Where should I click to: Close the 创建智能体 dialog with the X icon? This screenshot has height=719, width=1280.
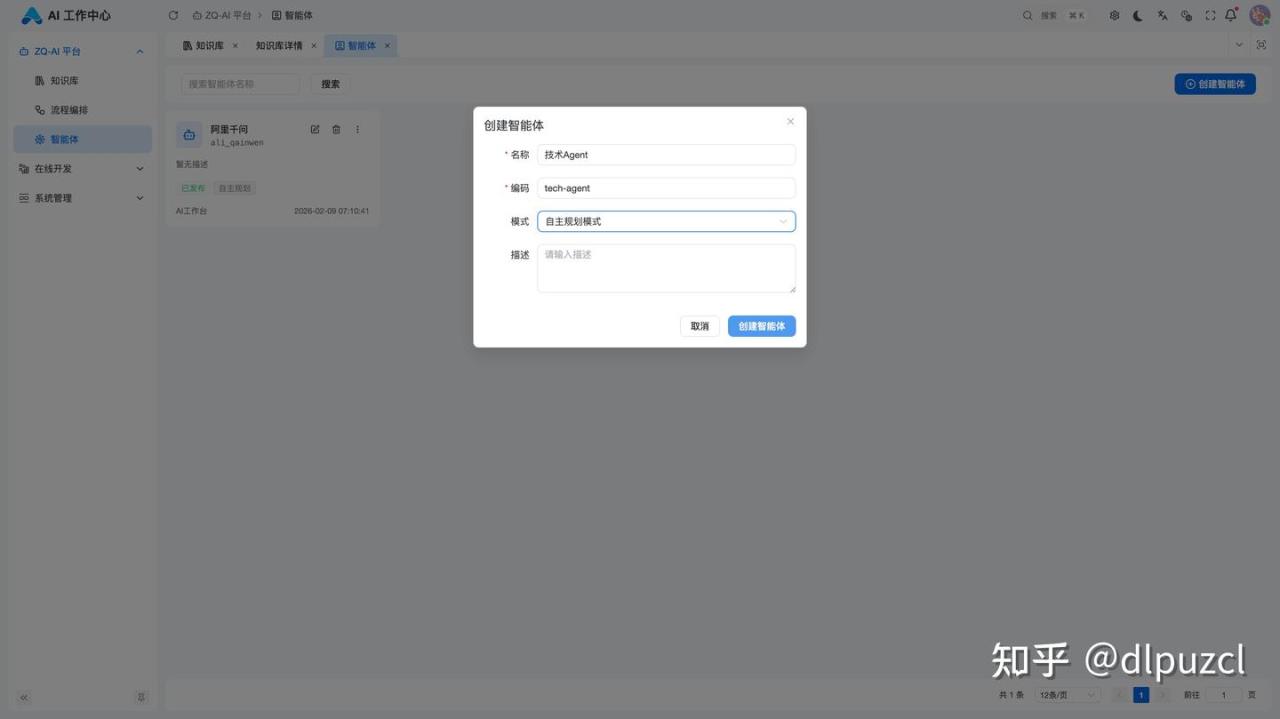click(790, 122)
